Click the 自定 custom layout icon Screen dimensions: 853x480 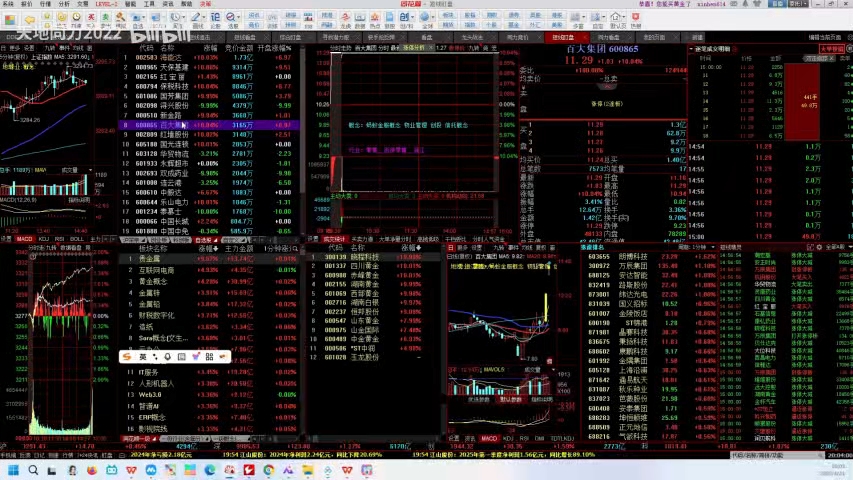click(x=596, y=21)
